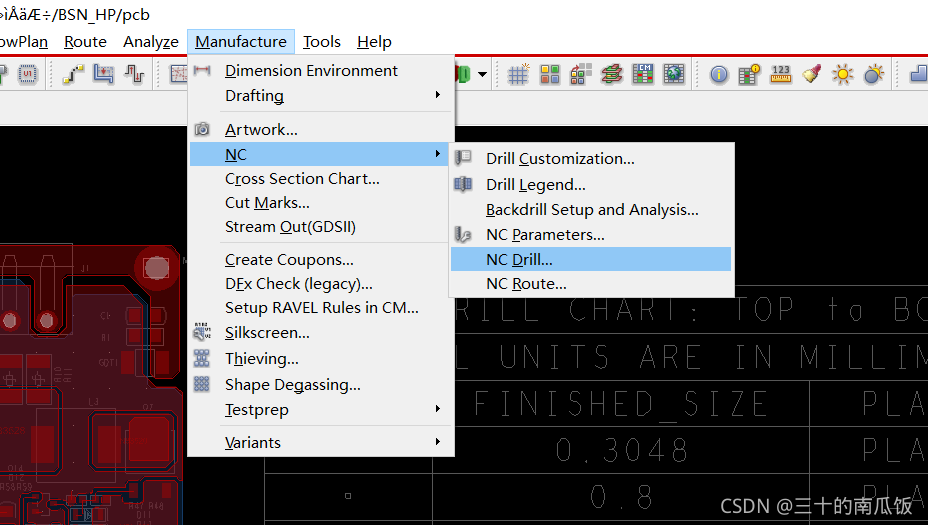Open the Manufacture menu

[241, 42]
